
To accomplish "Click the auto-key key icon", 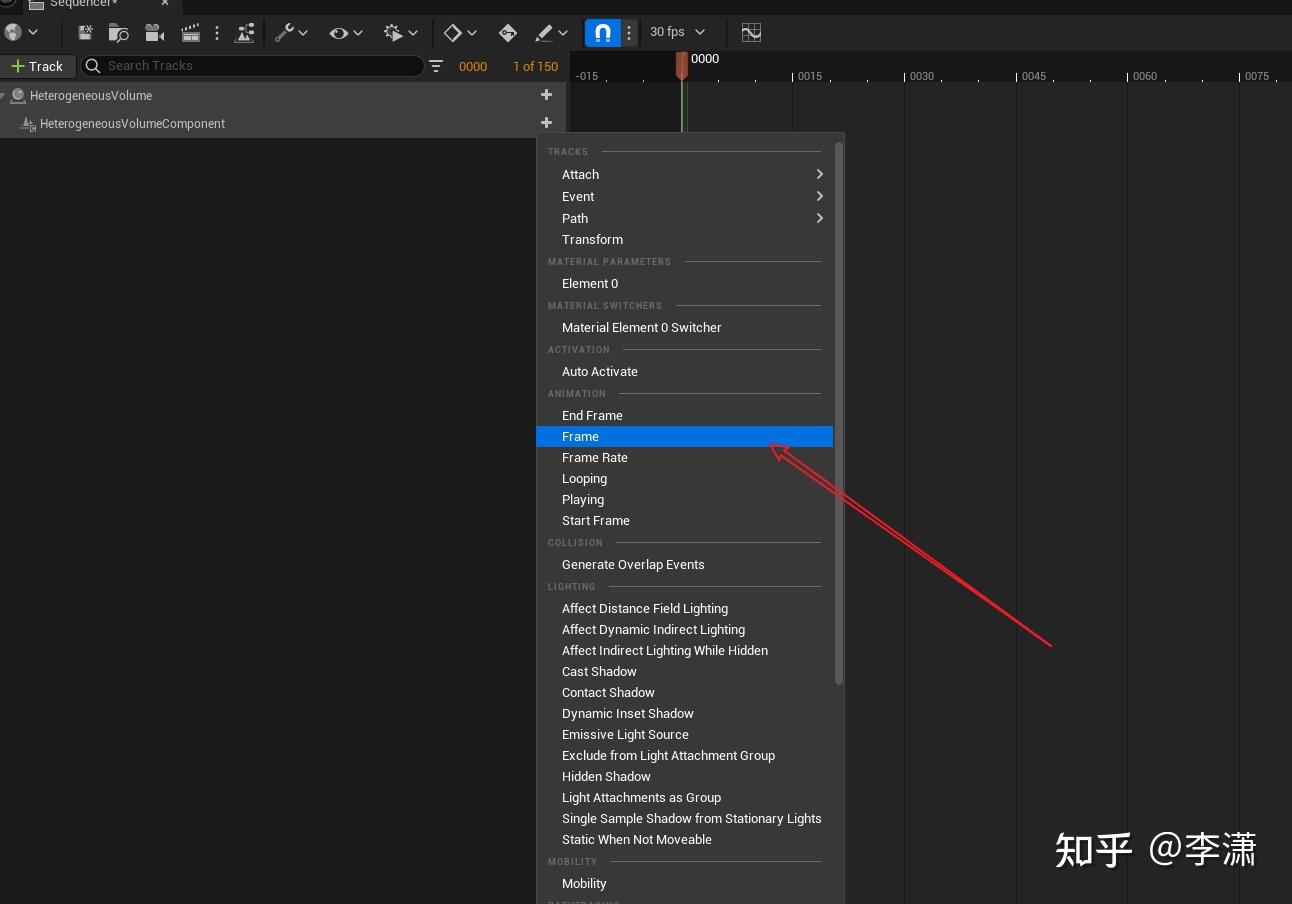I will pyautogui.click(x=507, y=33).
